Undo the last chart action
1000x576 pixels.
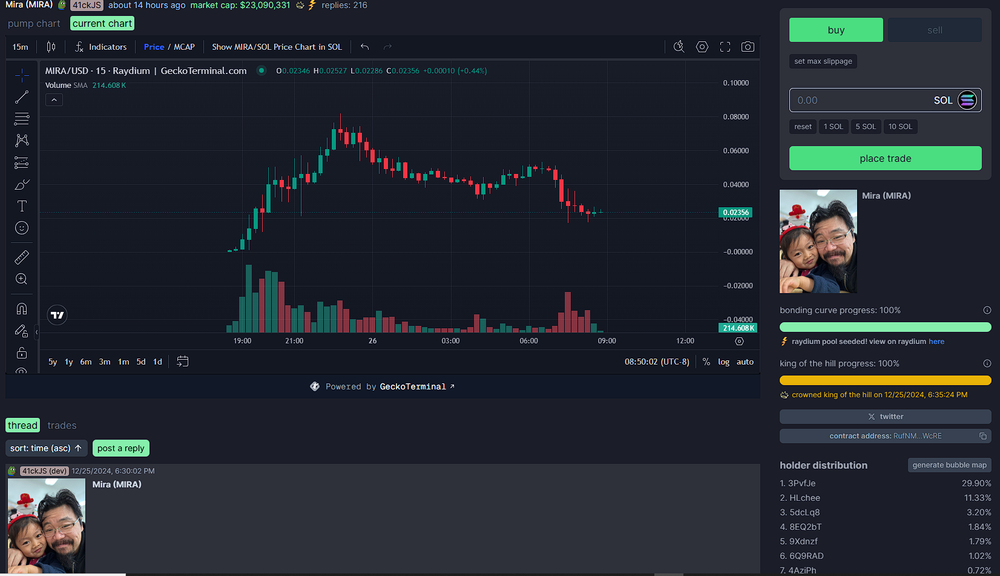point(365,47)
